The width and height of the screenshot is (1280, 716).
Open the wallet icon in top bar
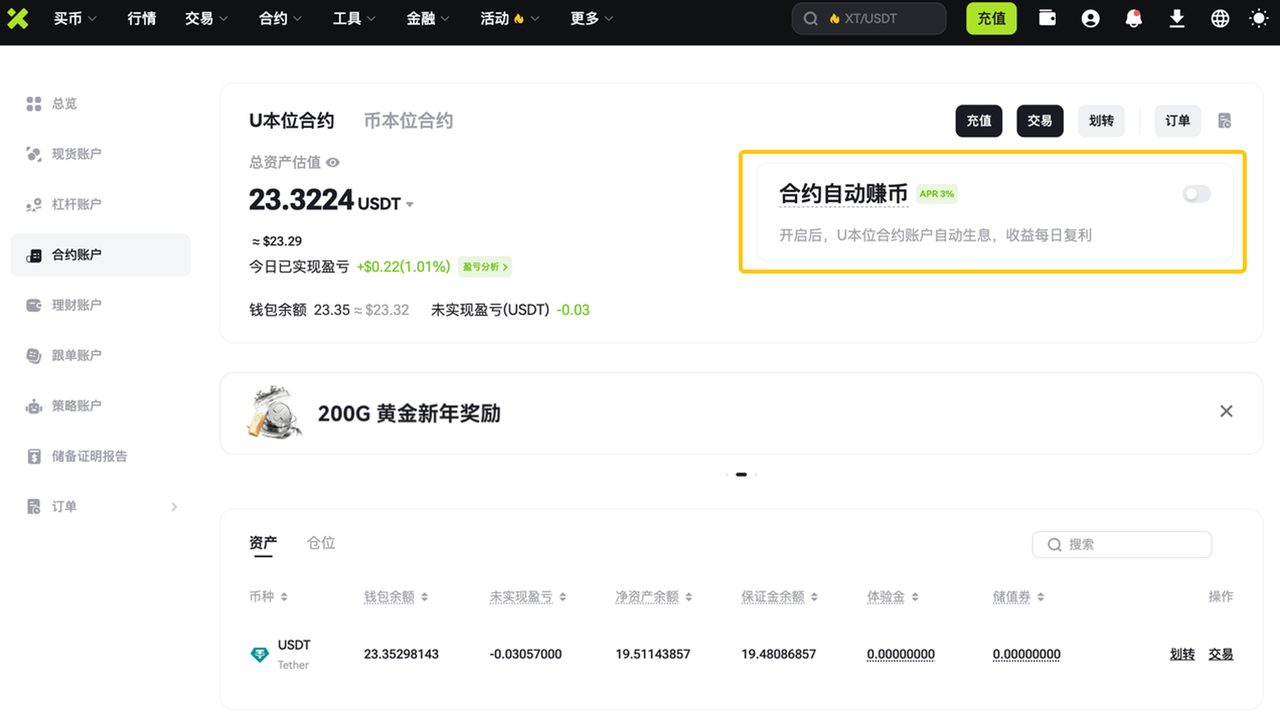tap(1047, 18)
